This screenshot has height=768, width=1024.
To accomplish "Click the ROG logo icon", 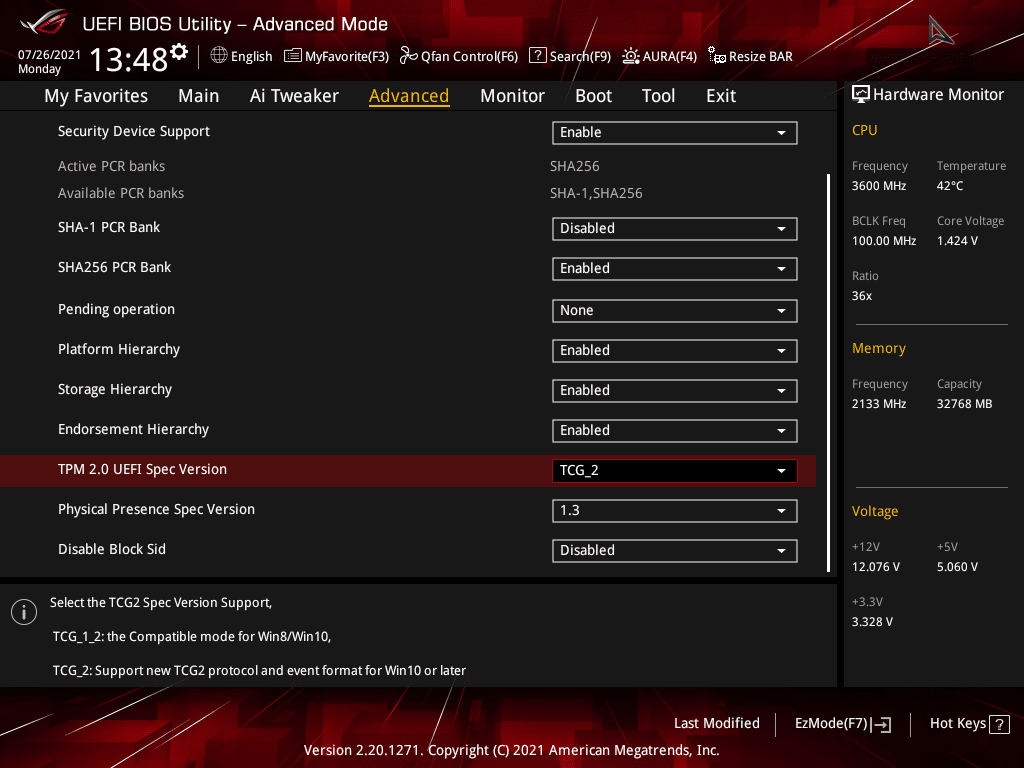I will 44,22.
